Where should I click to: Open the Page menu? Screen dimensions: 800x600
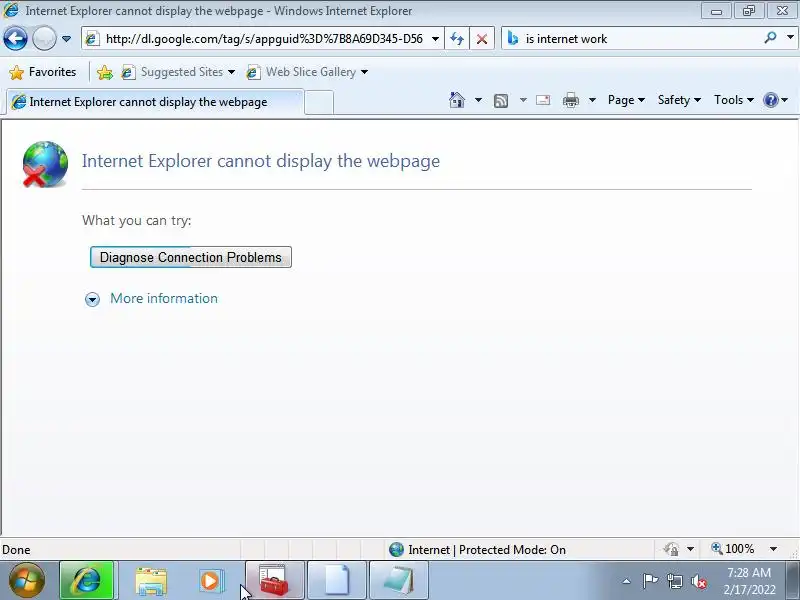(626, 100)
